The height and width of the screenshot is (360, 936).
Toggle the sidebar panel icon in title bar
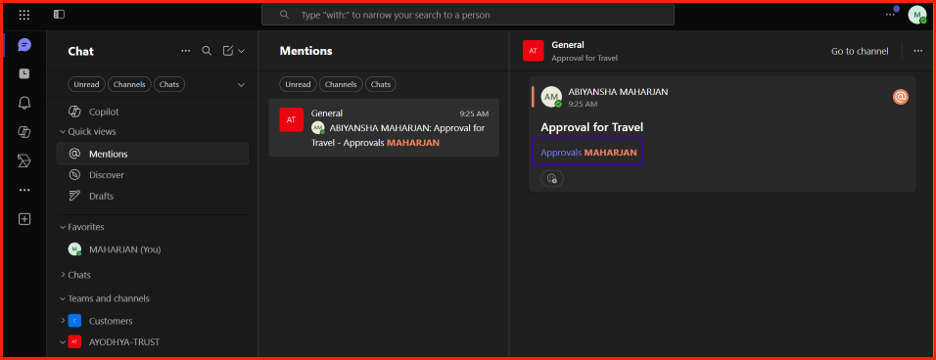pos(59,14)
